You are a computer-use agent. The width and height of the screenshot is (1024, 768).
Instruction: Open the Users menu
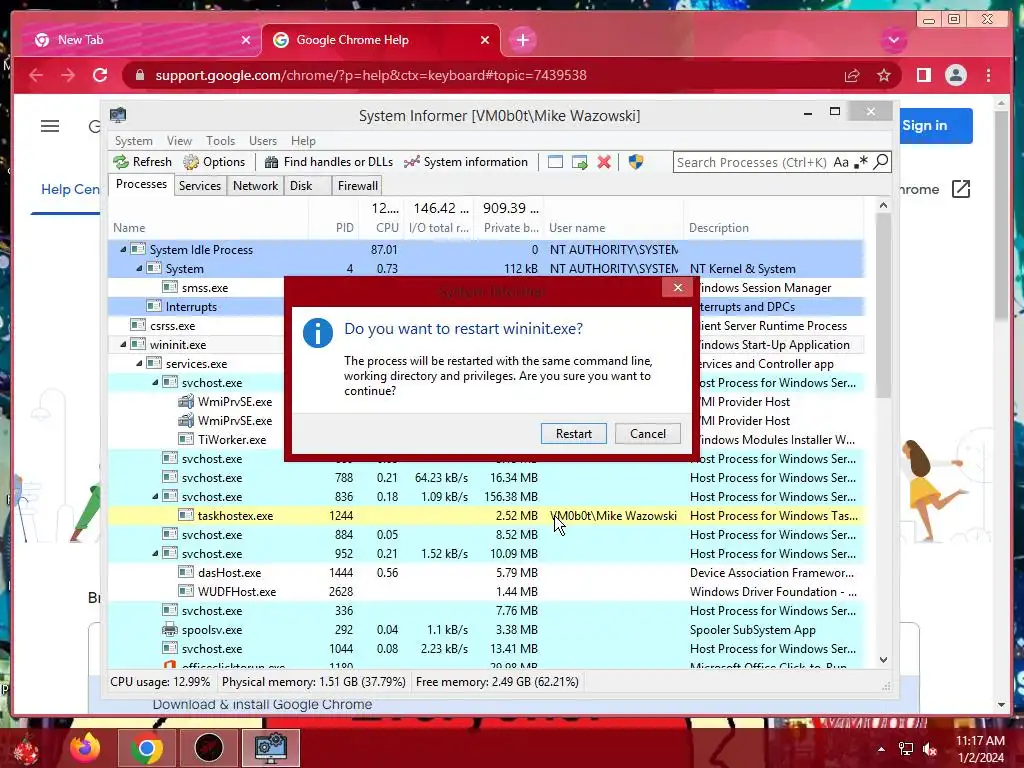point(263,140)
